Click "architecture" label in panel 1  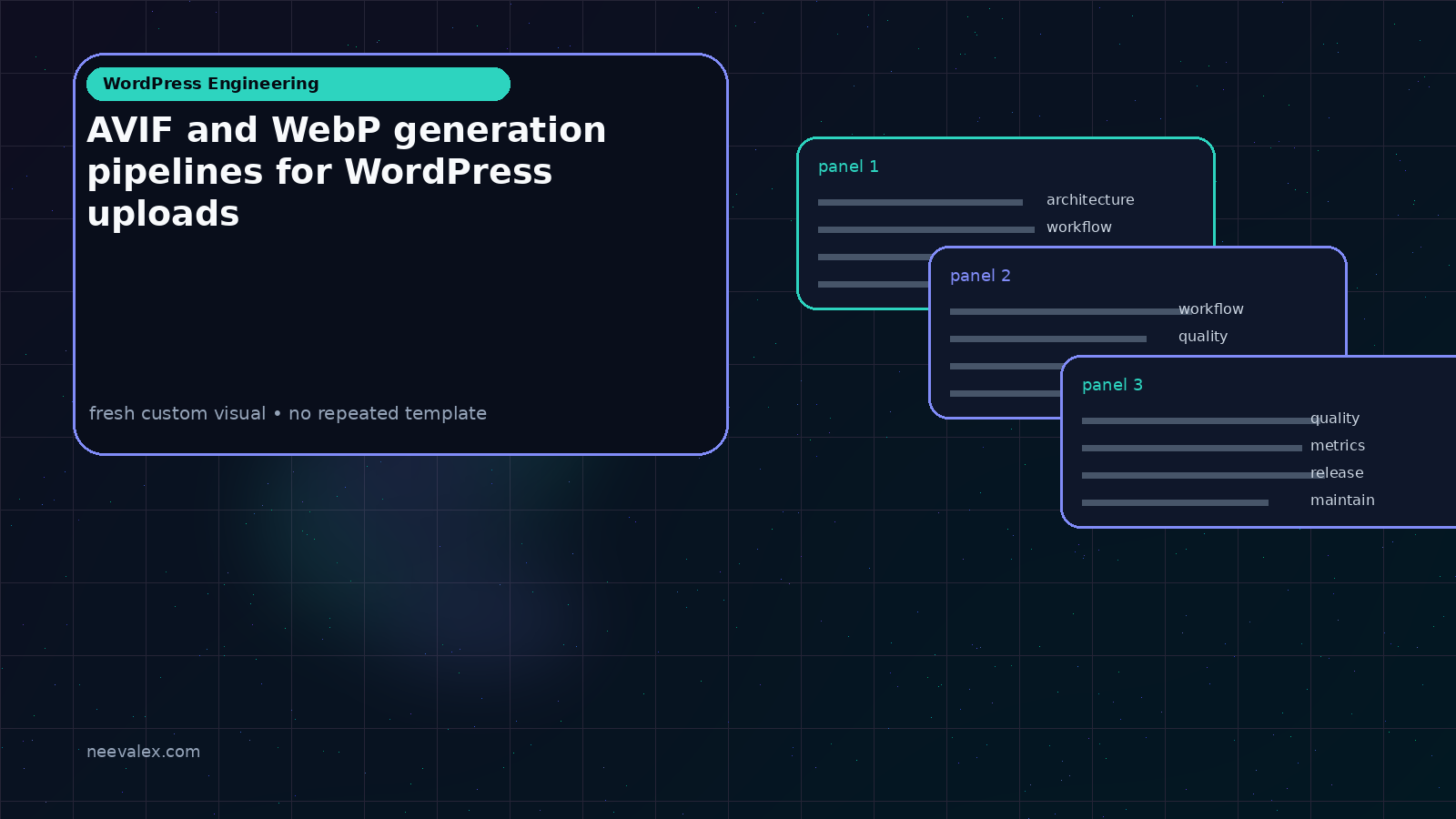pyautogui.click(x=1090, y=200)
